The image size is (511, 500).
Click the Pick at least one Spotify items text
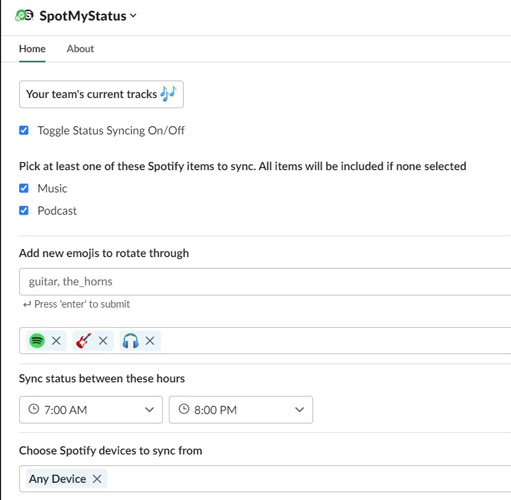(x=242, y=166)
